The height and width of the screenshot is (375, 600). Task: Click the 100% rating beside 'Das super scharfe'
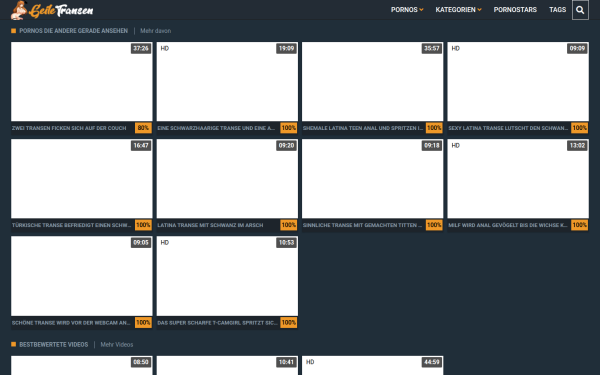tap(289, 323)
